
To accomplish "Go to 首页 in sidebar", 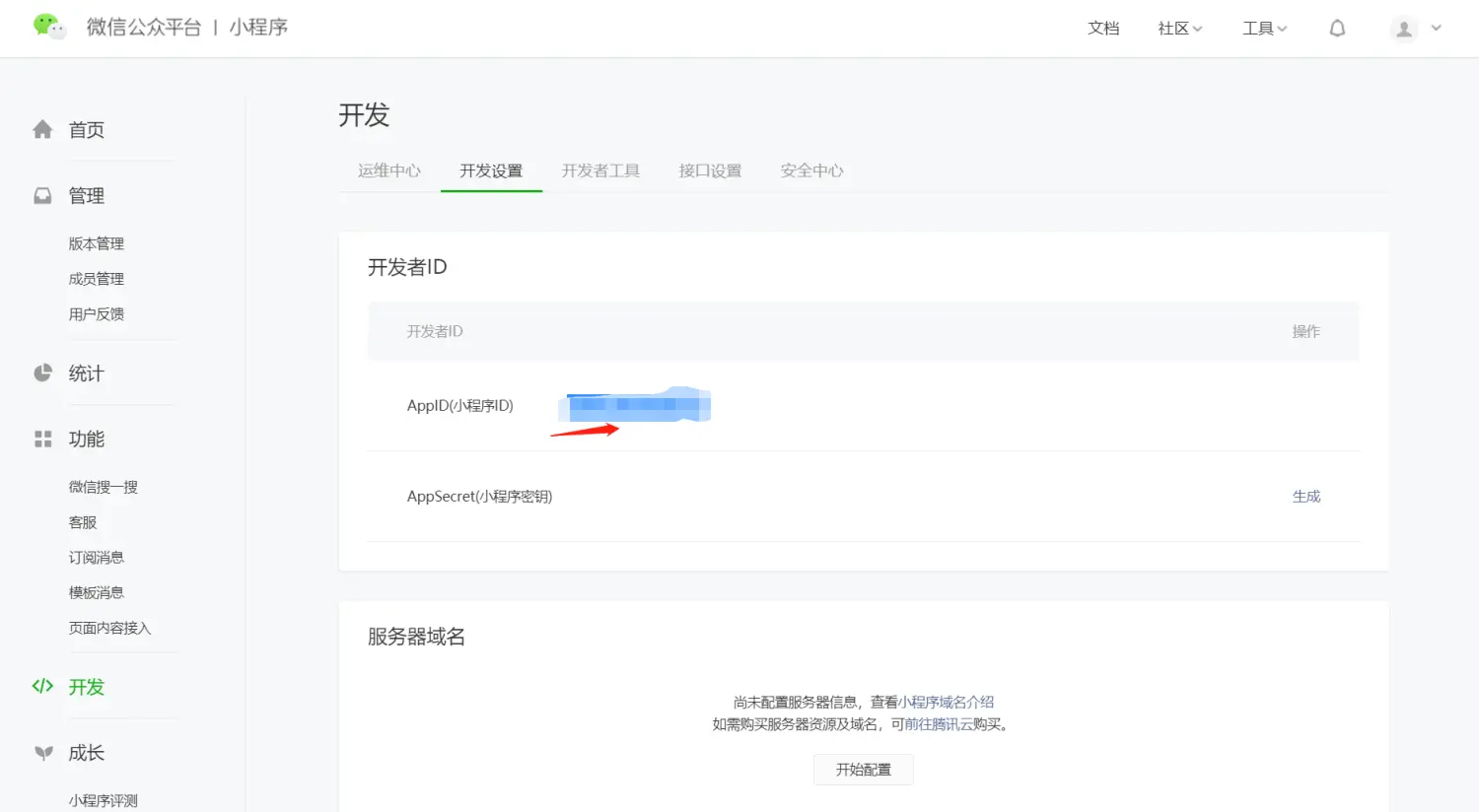I will pyautogui.click(x=86, y=130).
